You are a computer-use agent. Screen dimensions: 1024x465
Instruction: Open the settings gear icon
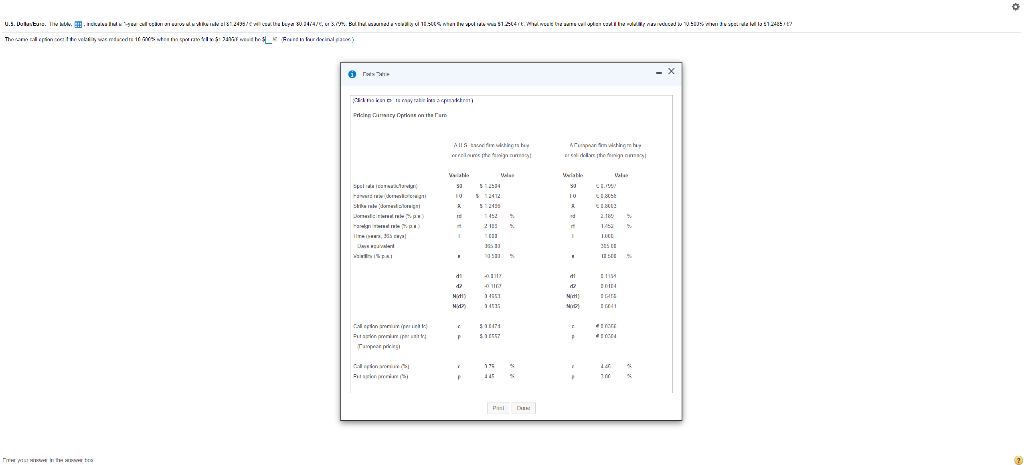coord(1017,5)
